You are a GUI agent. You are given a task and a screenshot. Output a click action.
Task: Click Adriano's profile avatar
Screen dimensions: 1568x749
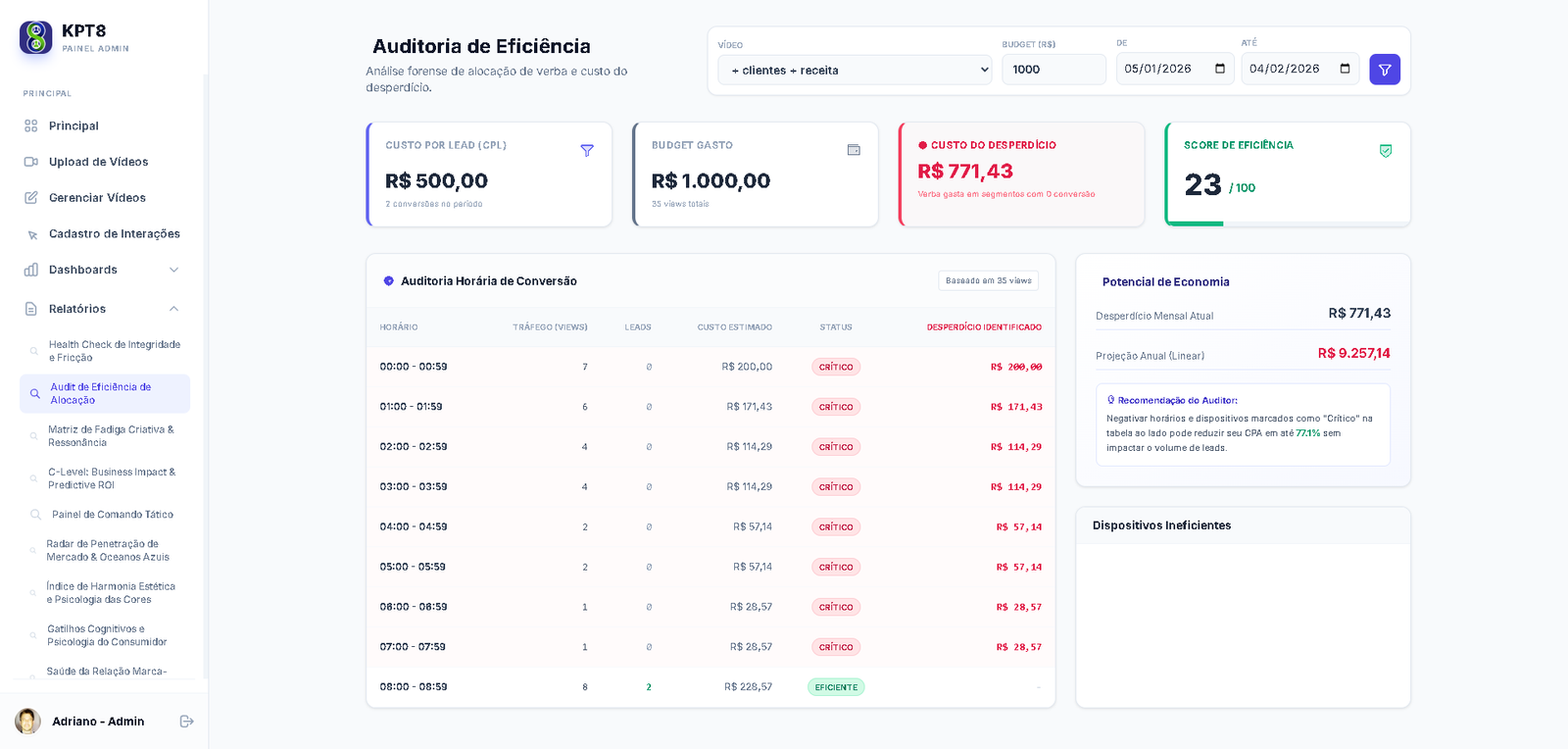click(x=27, y=722)
